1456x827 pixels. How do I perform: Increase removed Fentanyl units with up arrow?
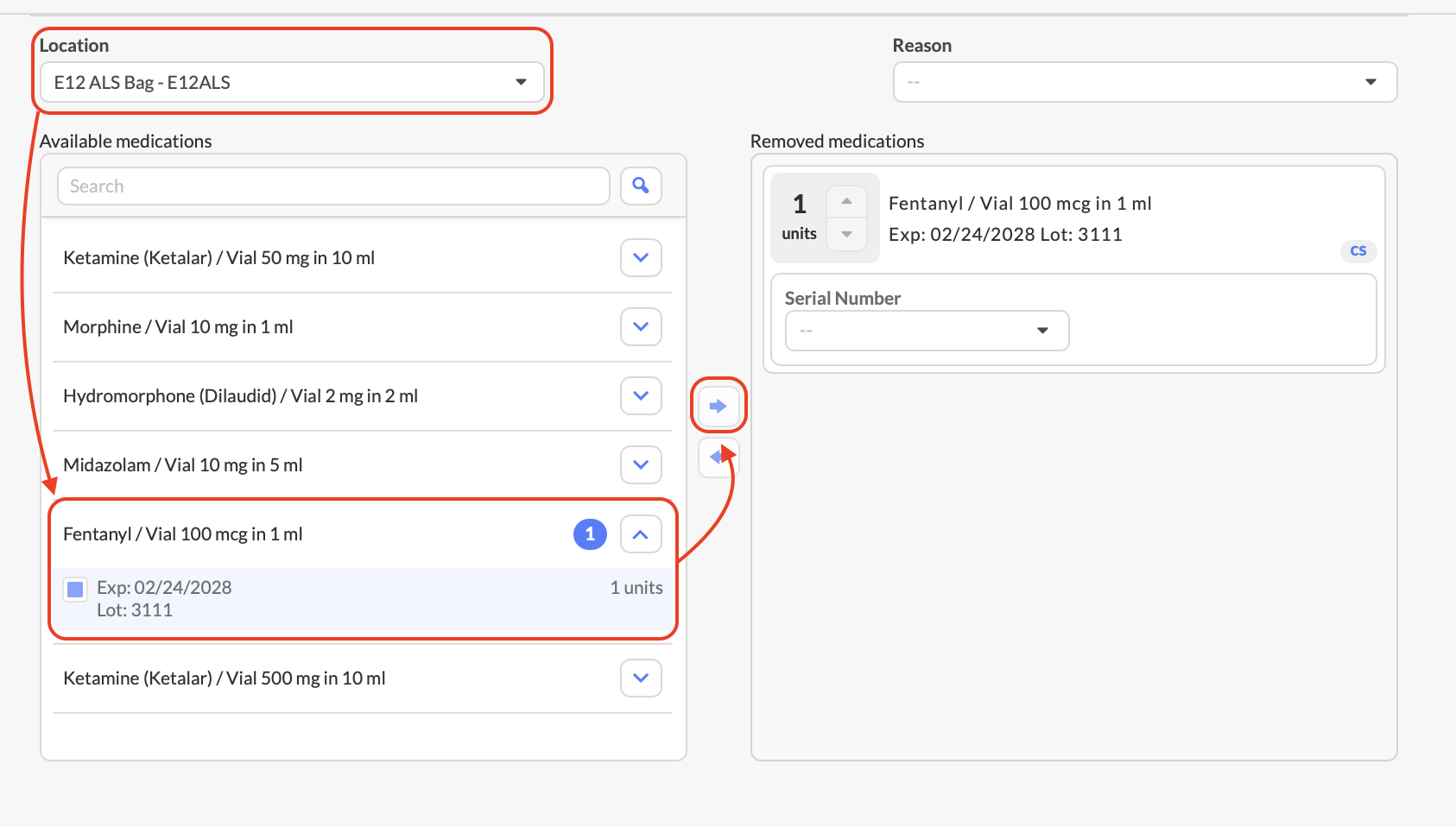(846, 202)
